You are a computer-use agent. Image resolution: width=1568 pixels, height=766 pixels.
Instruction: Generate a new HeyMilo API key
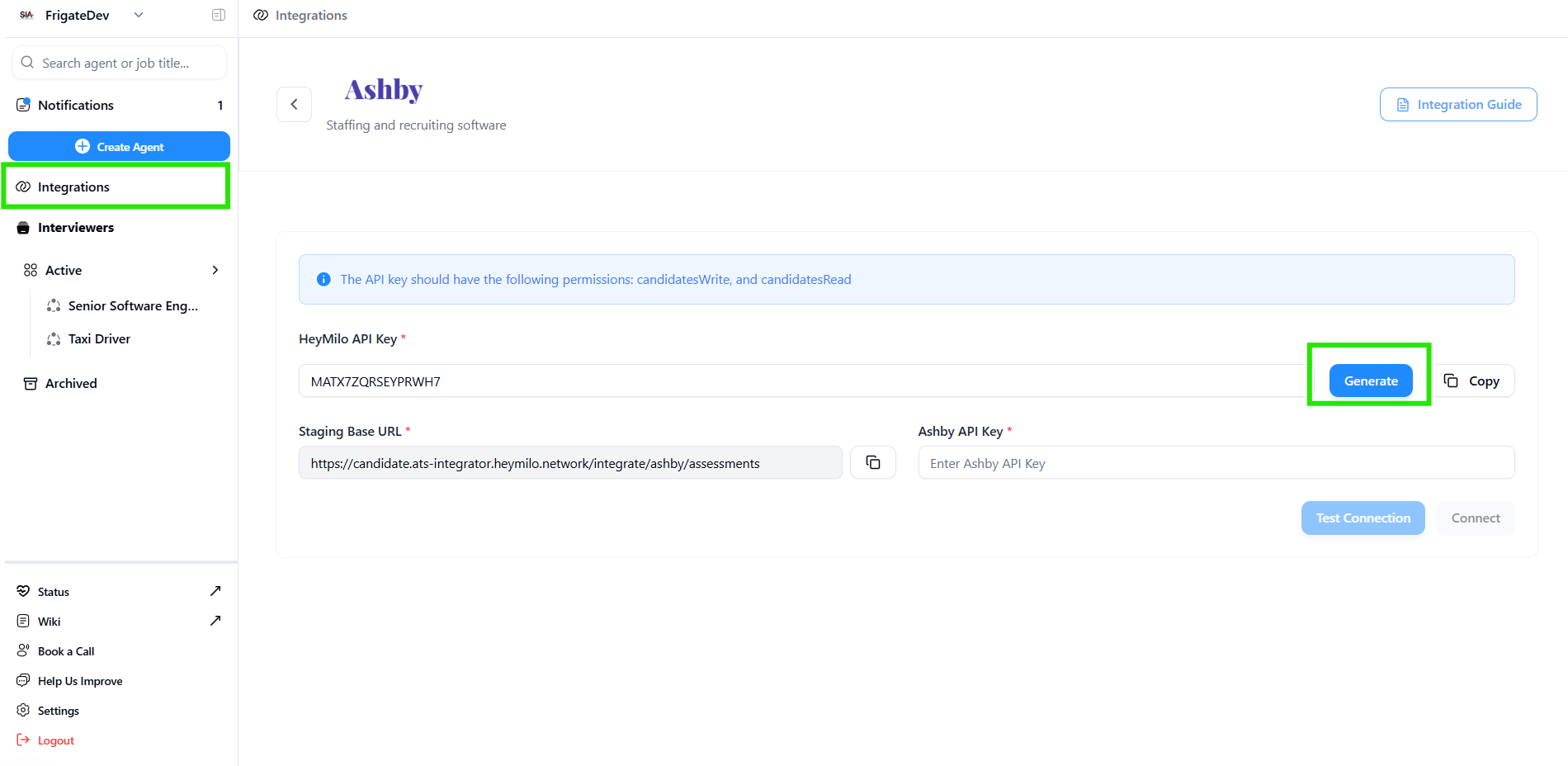(x=1371, y=381)
